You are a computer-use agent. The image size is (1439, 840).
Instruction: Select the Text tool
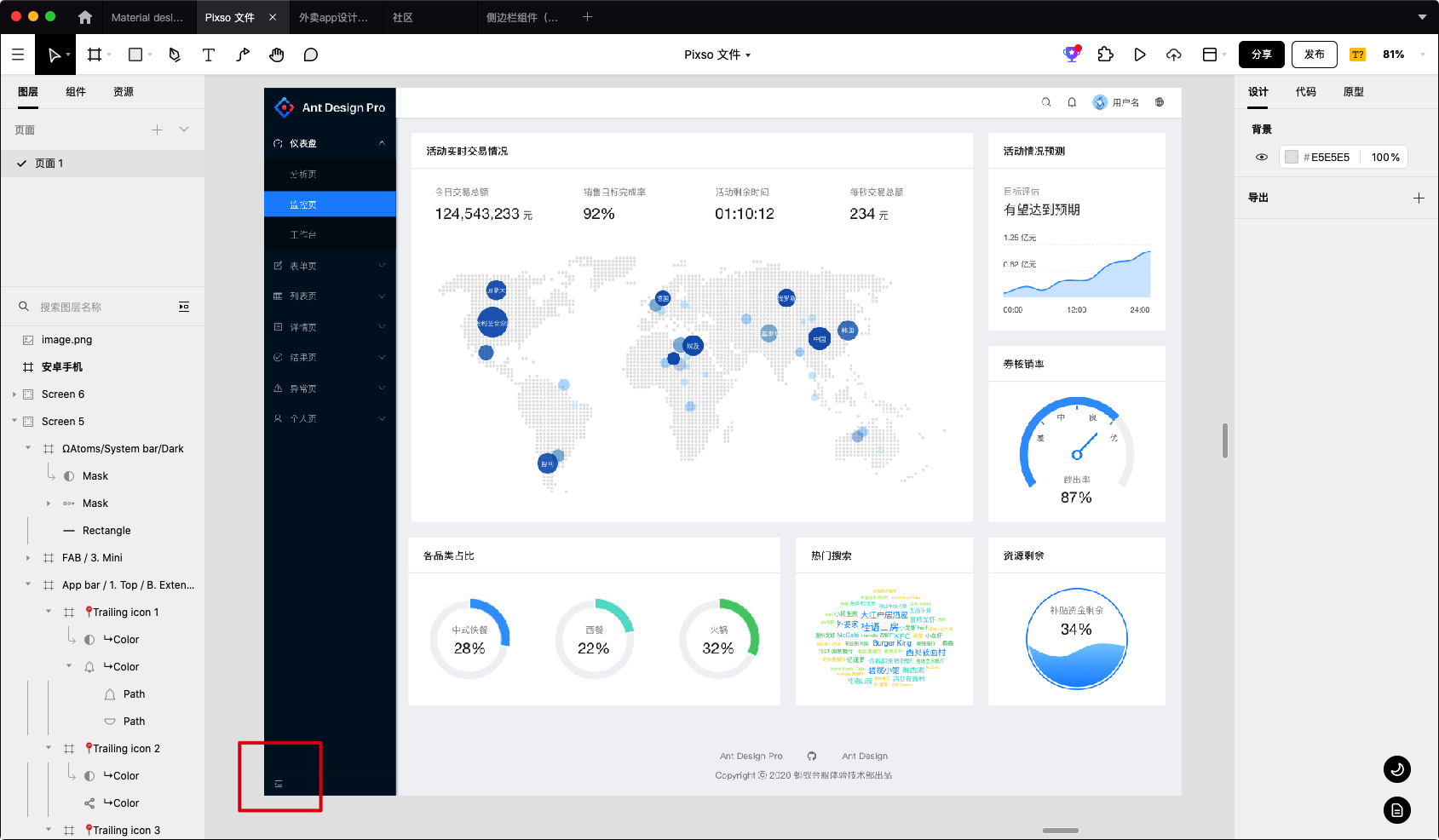point(209,55)
